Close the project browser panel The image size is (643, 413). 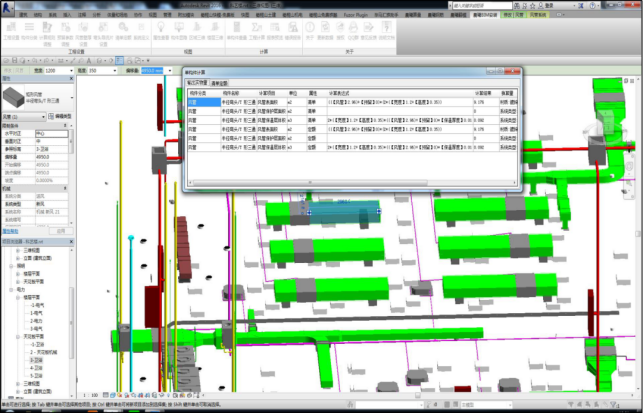72,241
